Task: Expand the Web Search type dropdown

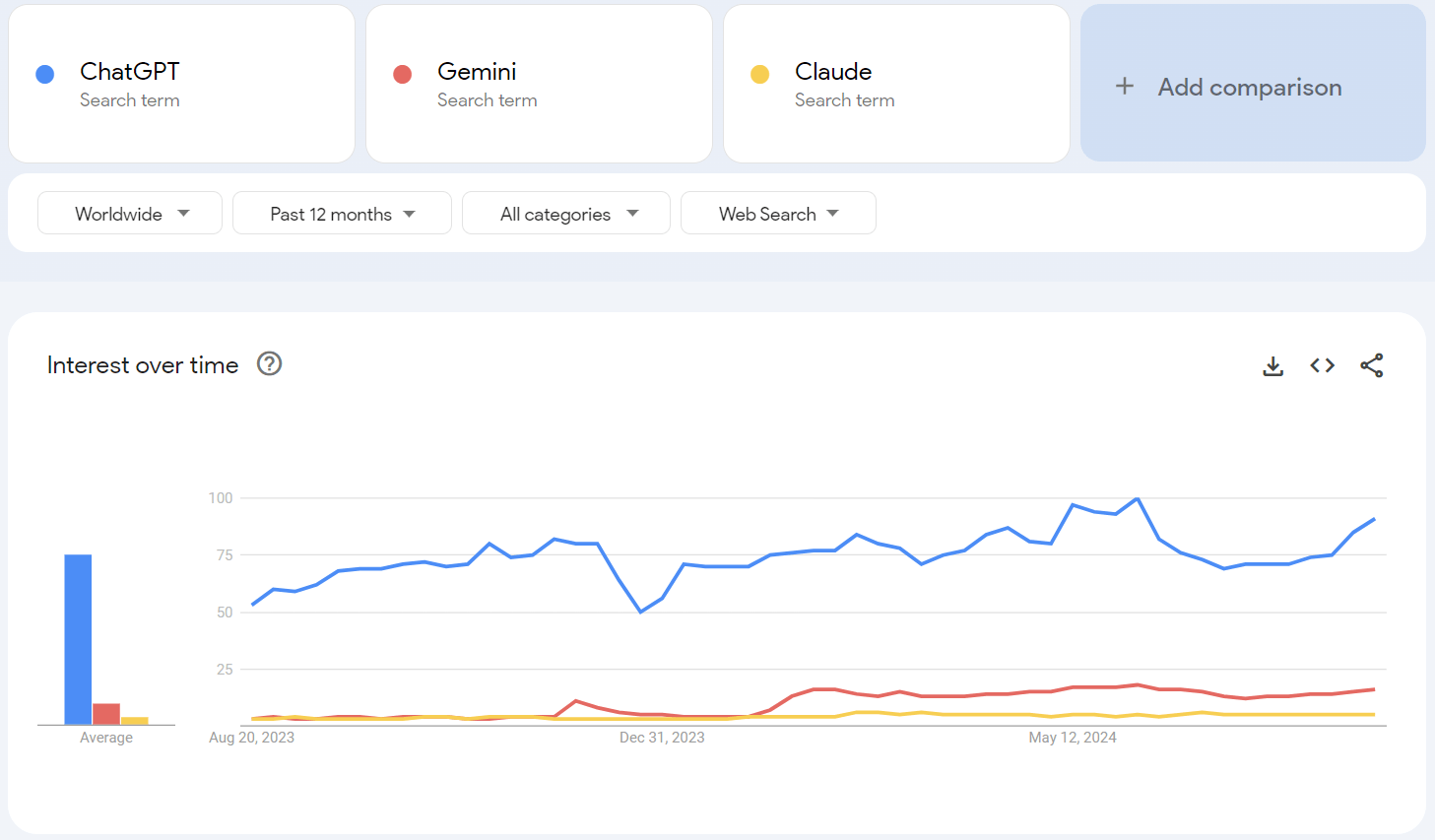Action: [x=778, y=214]
